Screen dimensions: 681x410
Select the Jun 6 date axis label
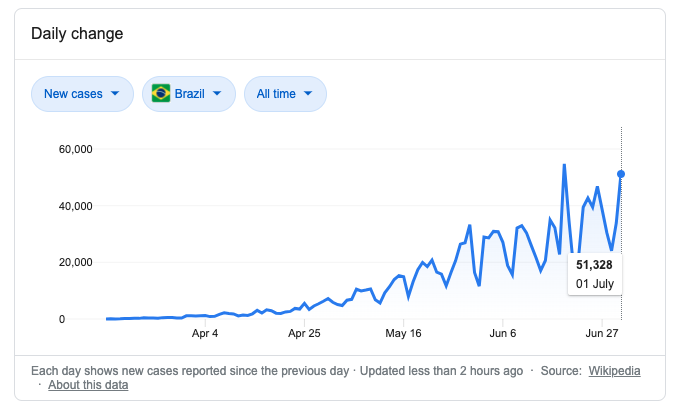[504, 334]
